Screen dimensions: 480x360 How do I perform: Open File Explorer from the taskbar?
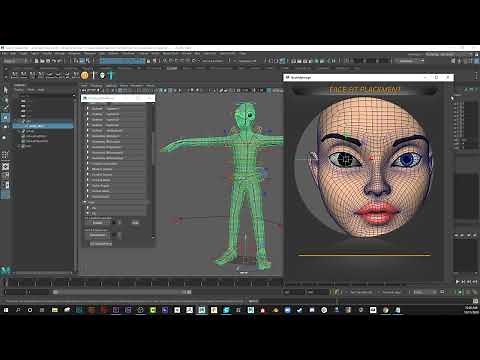55,310
